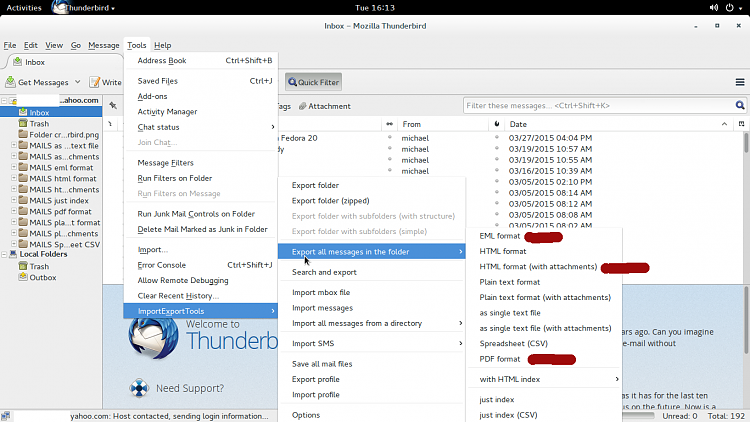Select Clear Recent History

200,296
